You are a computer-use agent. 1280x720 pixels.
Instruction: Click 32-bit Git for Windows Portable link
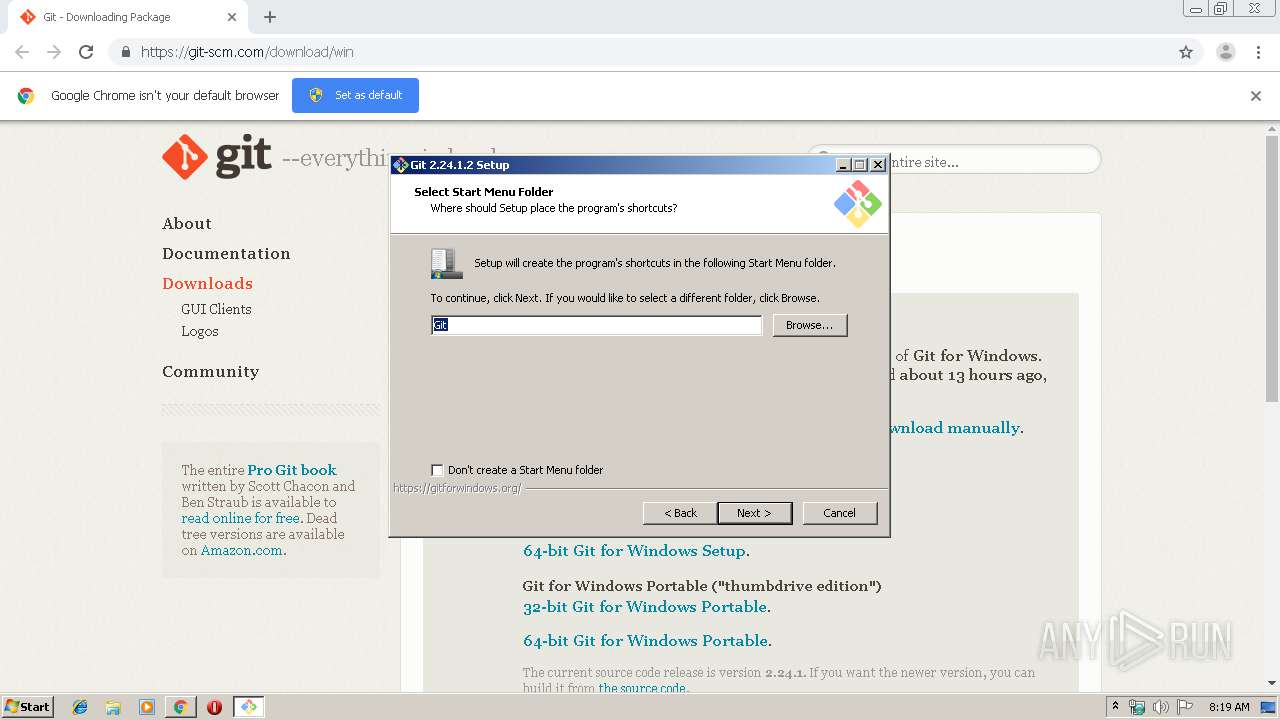tap(645, 607)
